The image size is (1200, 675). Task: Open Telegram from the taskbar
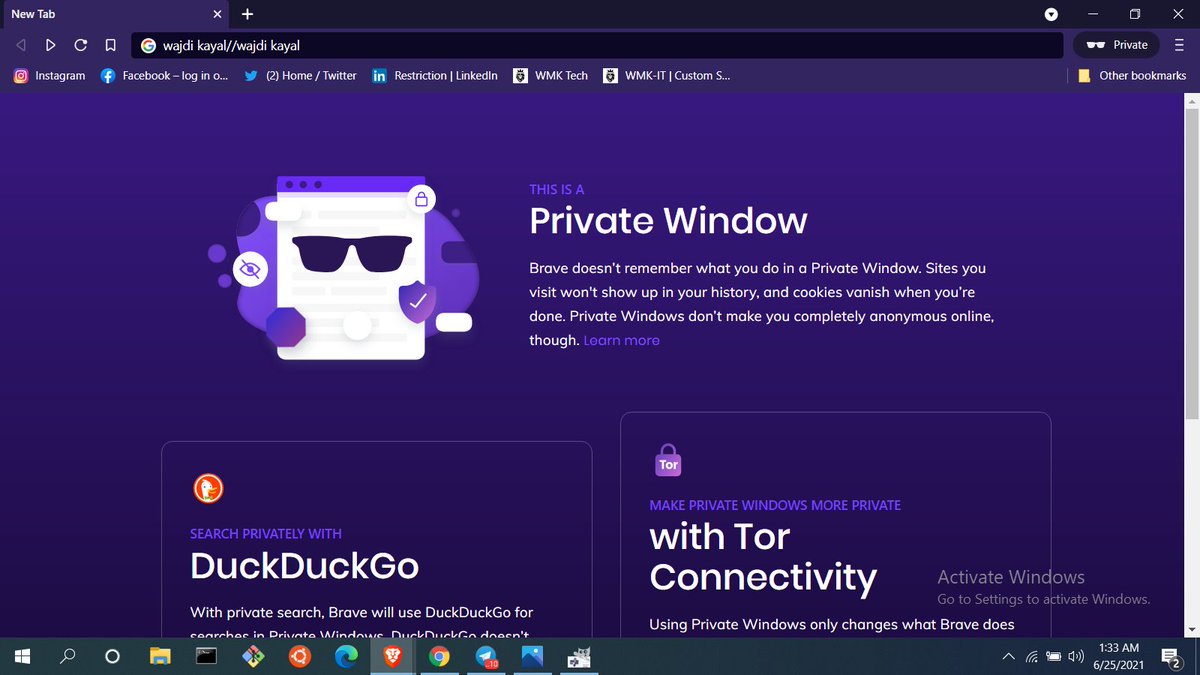(x=486, y=656)
